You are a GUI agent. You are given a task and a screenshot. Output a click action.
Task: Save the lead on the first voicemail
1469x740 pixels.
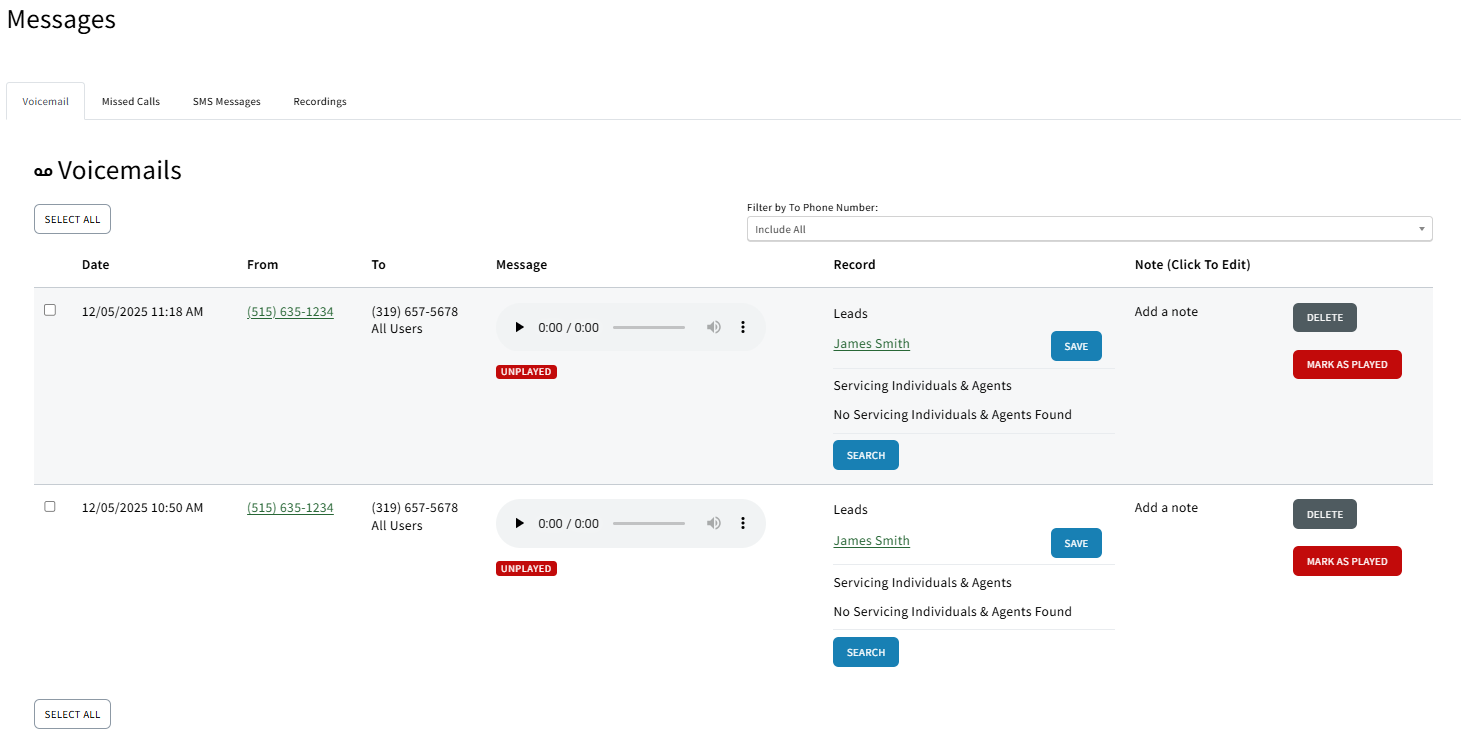[1075, 345]
